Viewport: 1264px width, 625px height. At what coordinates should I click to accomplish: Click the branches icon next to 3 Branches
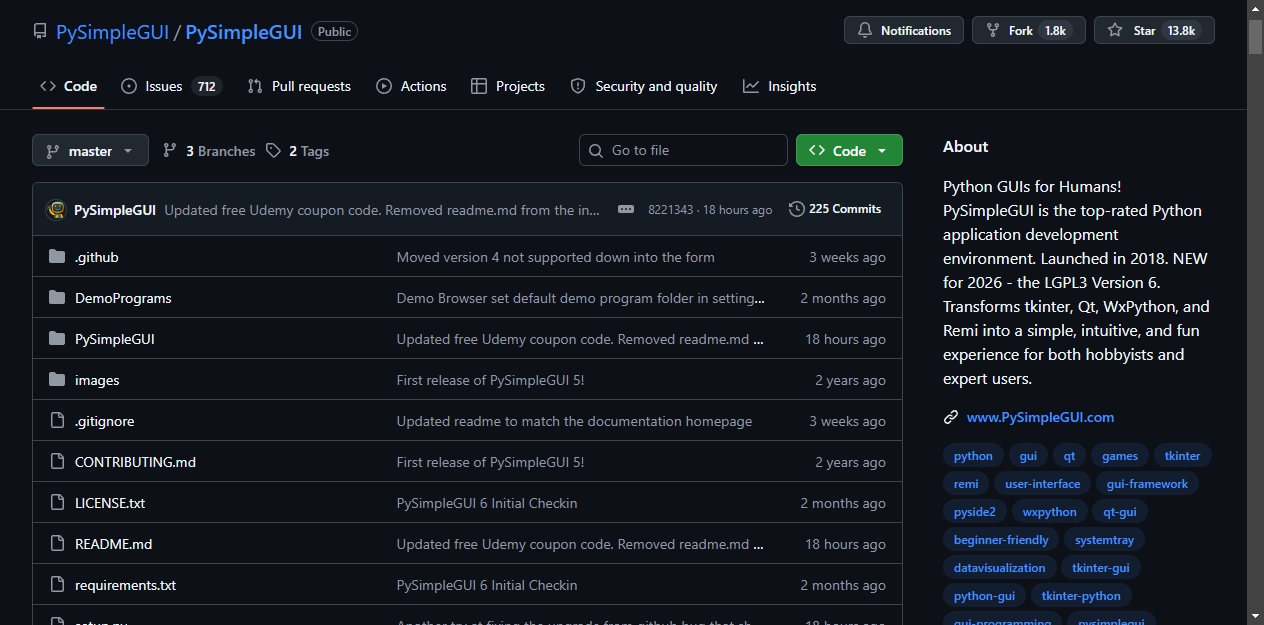170,150
